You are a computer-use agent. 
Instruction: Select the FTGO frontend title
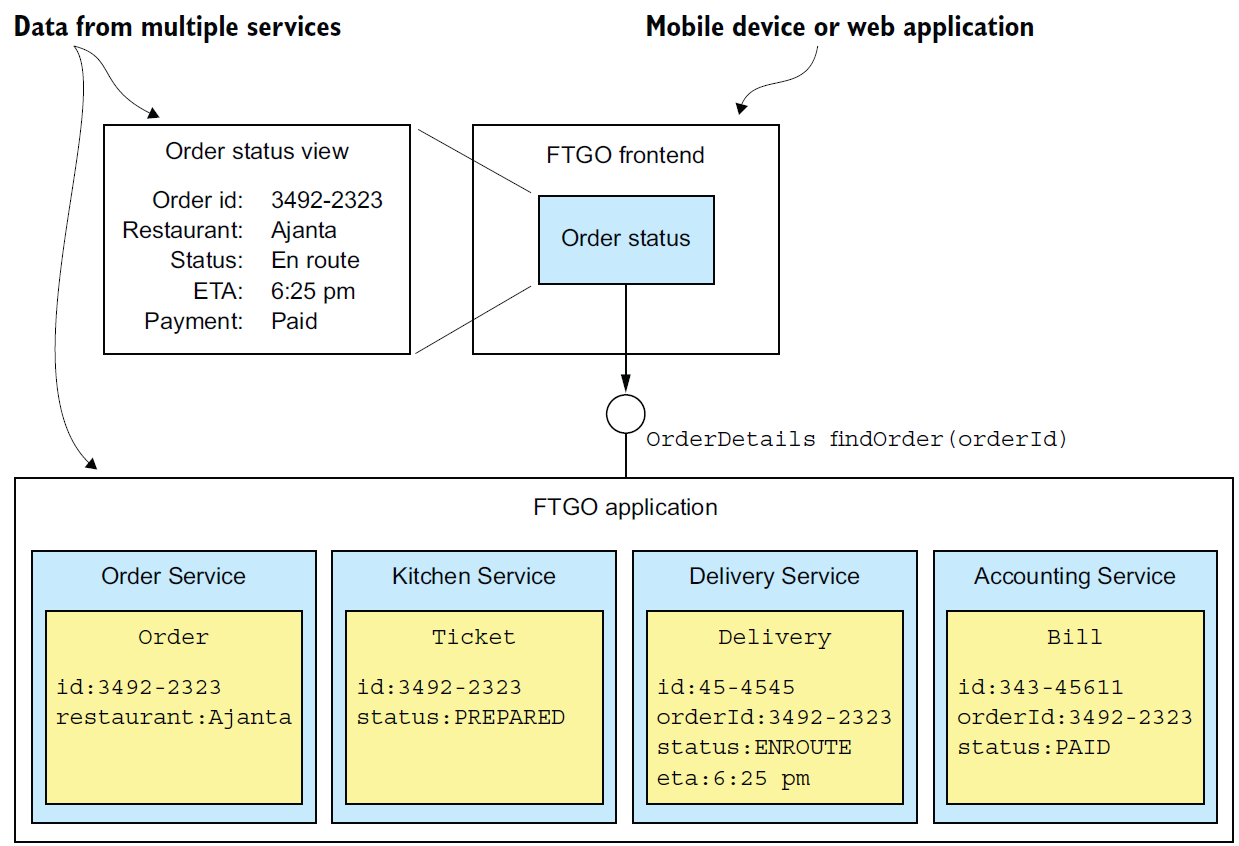pos(625,155)
